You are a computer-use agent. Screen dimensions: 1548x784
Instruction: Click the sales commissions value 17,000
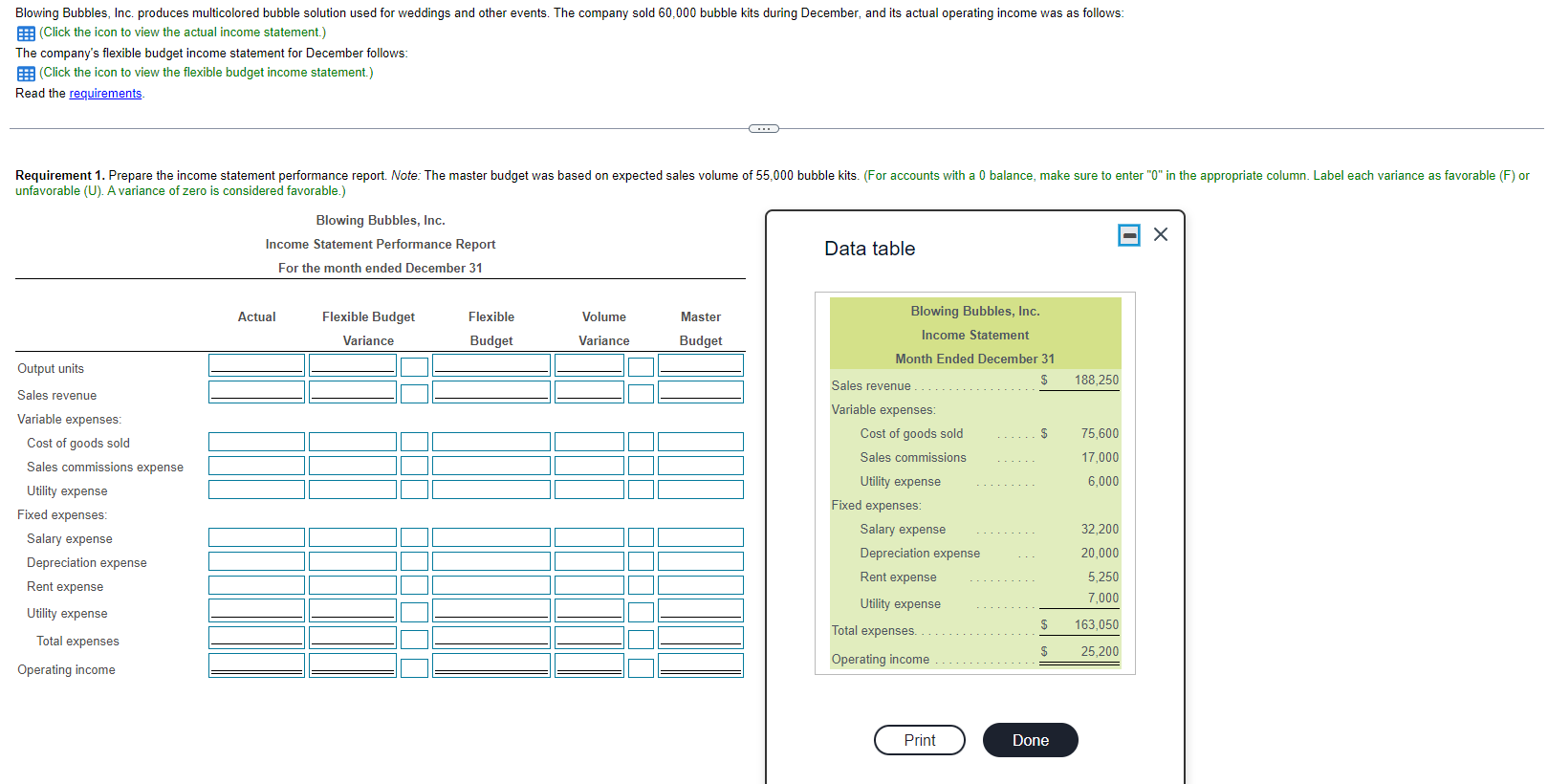coord(1100,458)
